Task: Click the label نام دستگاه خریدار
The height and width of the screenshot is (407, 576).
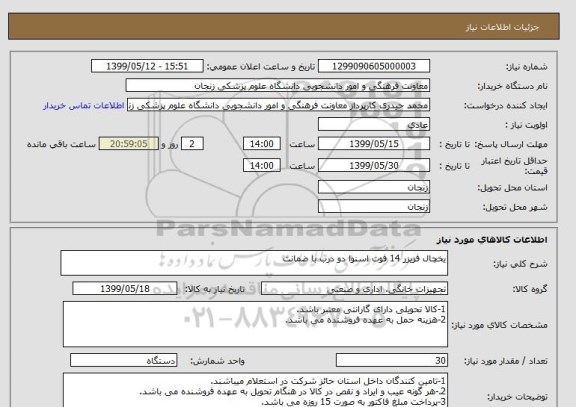Action: point(512,86)
